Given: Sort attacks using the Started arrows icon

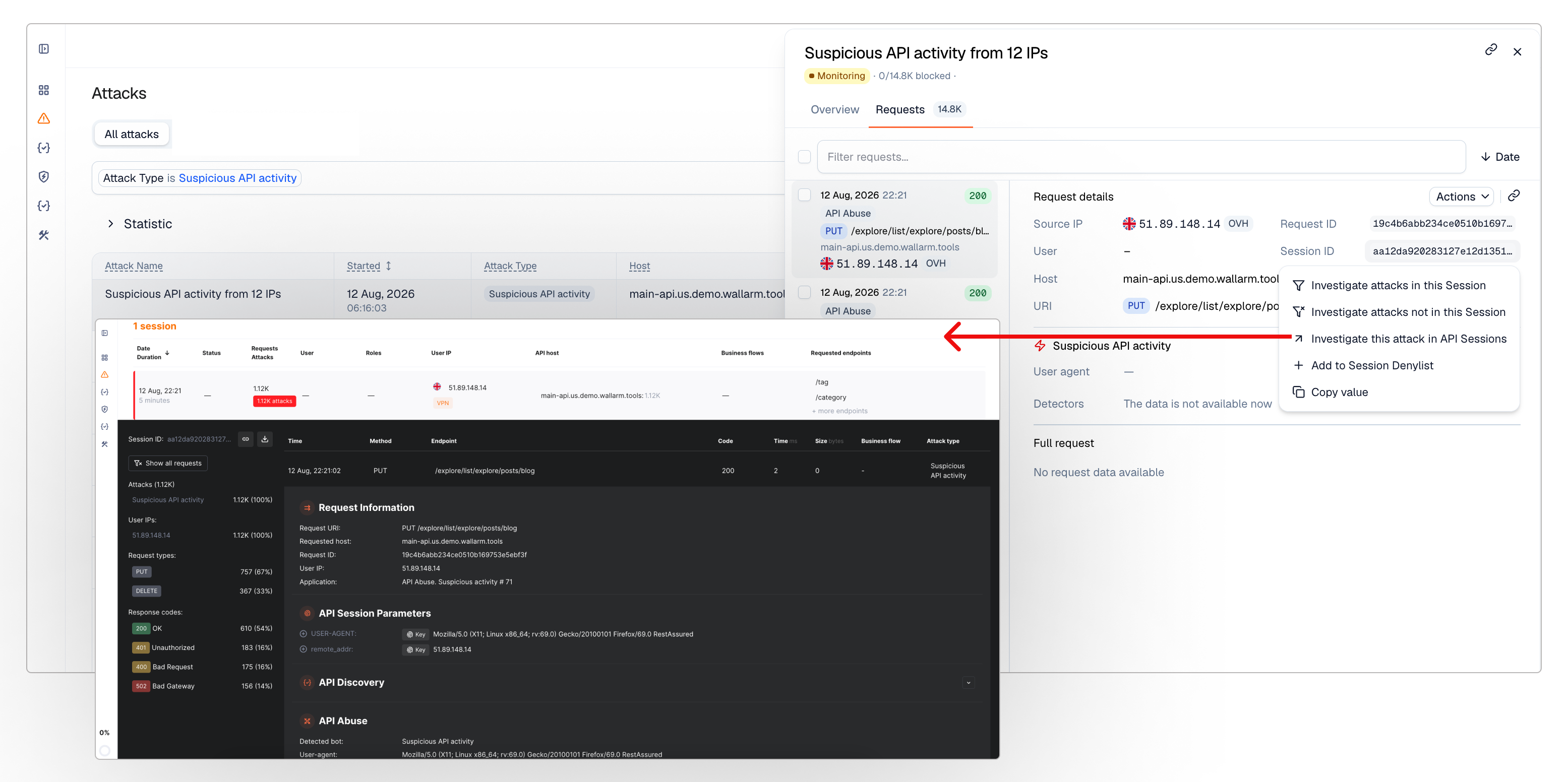Looking at the screenshot, I should pyautogui.click(x=388, y=266).
